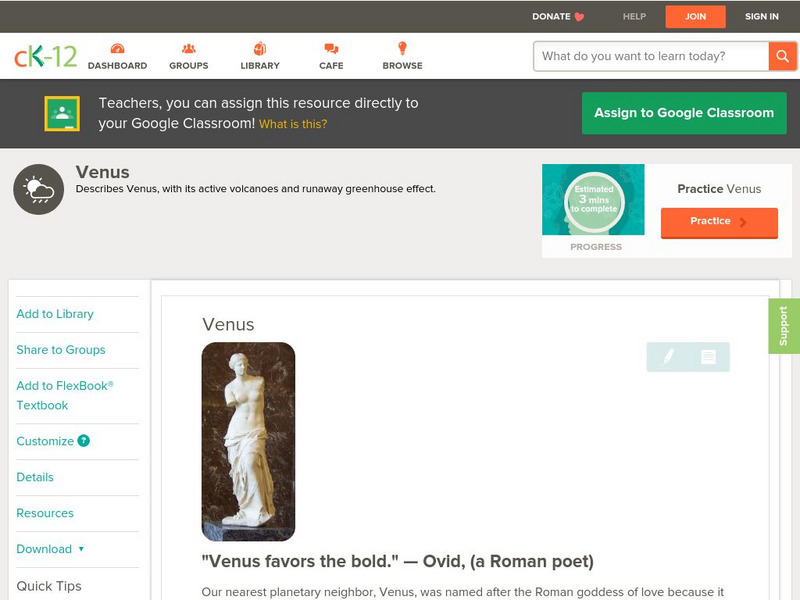Open the Resources link
The image size is (800, 600).
pyautogui.click(x=45, y=513)
